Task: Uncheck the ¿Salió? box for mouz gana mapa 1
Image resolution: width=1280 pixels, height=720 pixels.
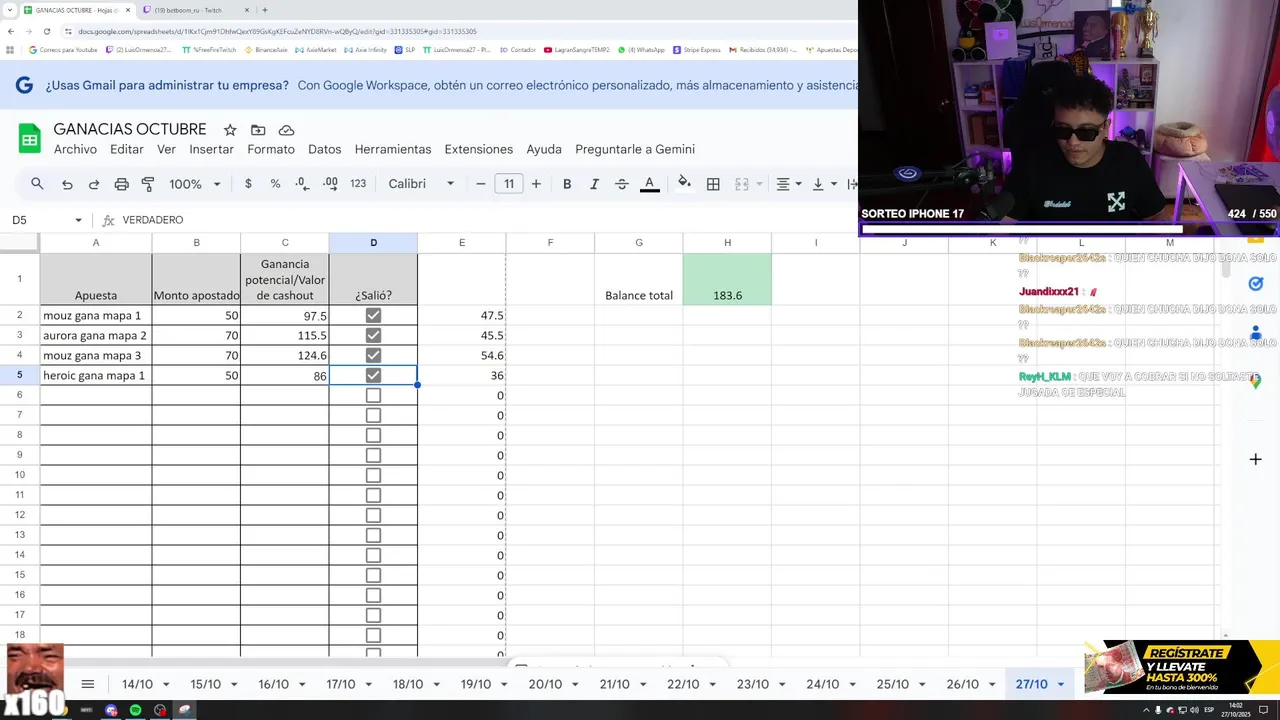Action: pos(373,315)
